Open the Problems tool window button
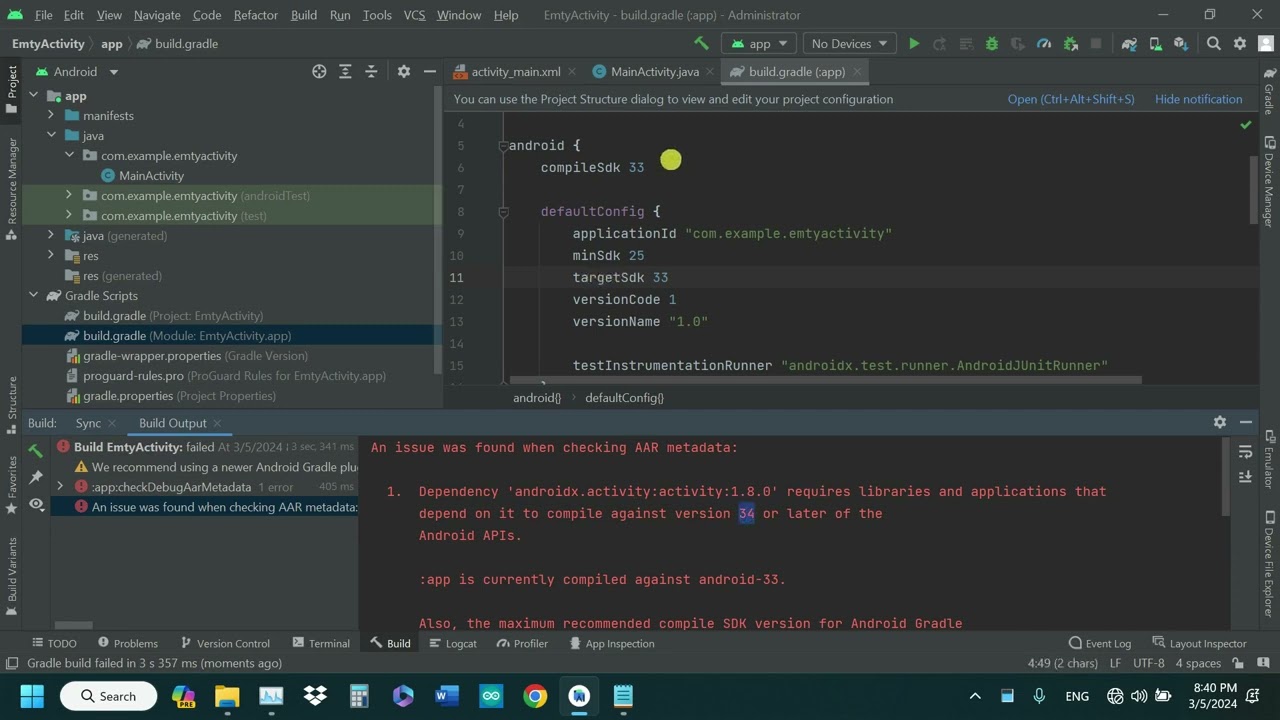 point(128,643)
